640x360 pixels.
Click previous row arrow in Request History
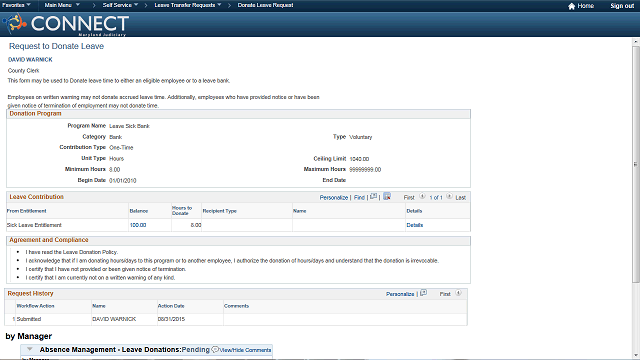point(458,293)
